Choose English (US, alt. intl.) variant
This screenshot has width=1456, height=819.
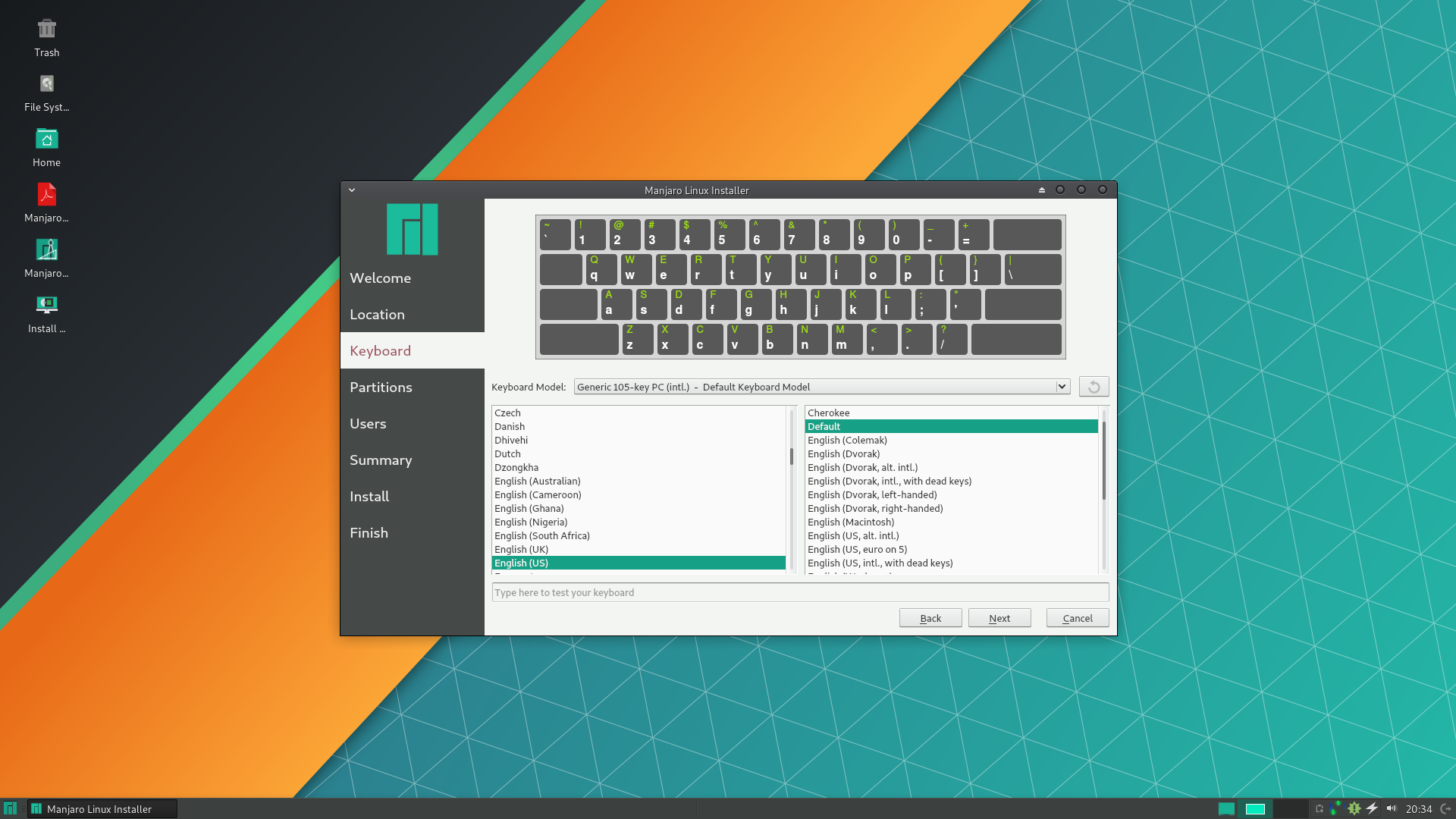click(x=951, y=535)
